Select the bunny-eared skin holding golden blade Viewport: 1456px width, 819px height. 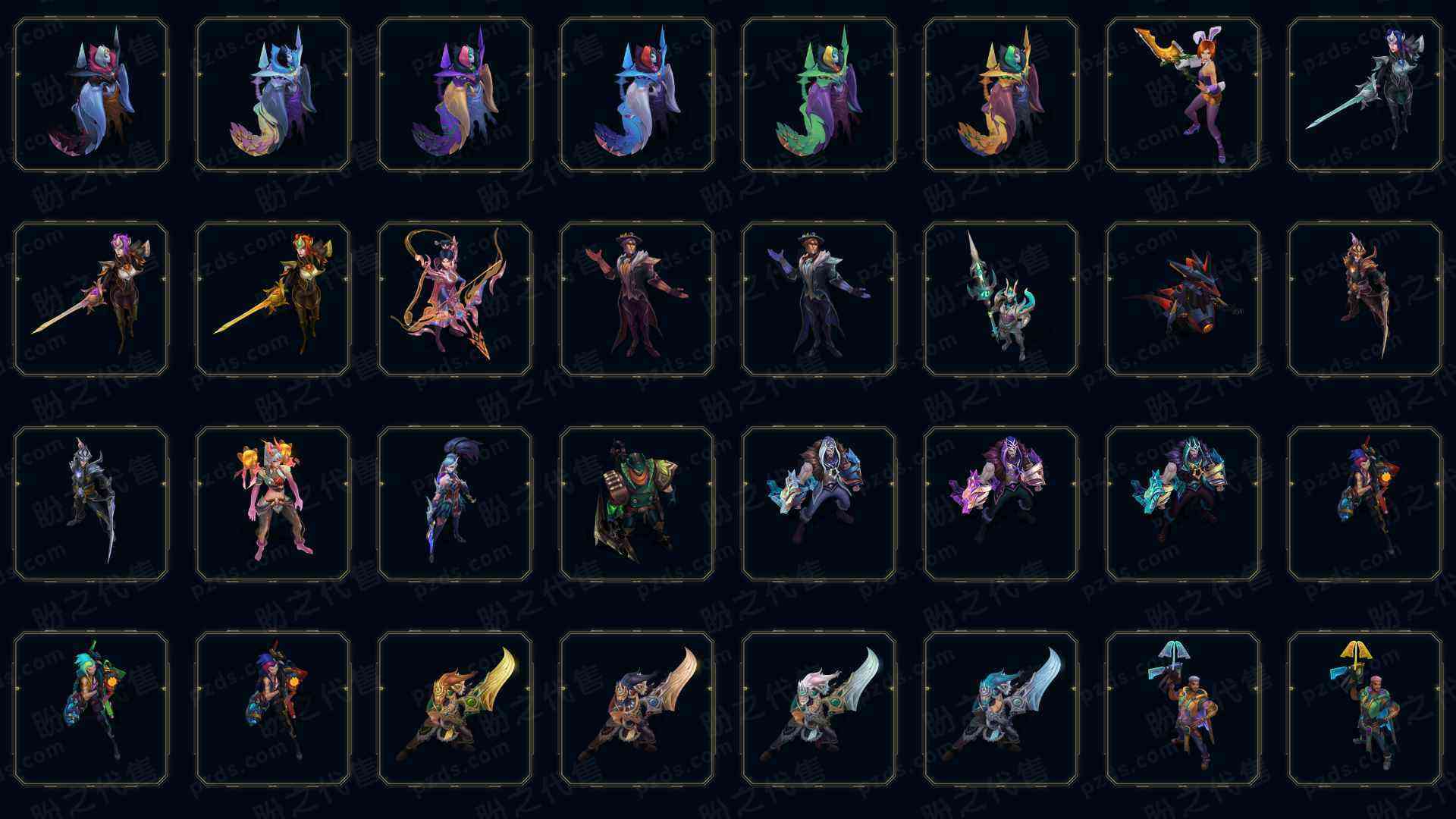pyautogui.click(x=1183, y=95)
